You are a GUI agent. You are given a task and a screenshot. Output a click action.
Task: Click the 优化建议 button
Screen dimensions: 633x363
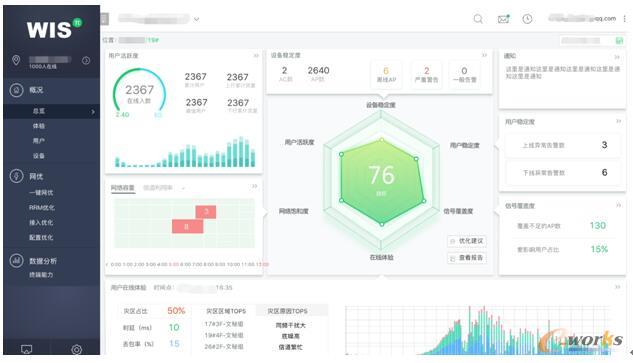(x=467, y=241)
